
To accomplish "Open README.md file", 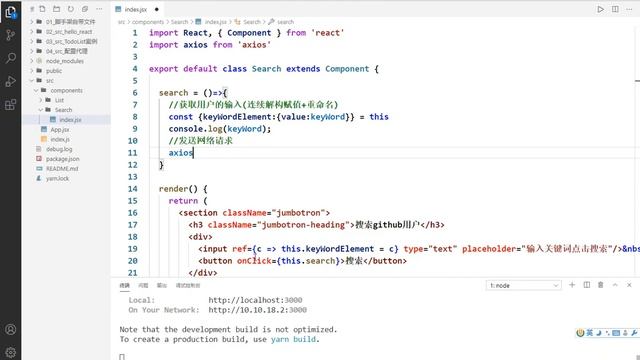I will (62, 169).
